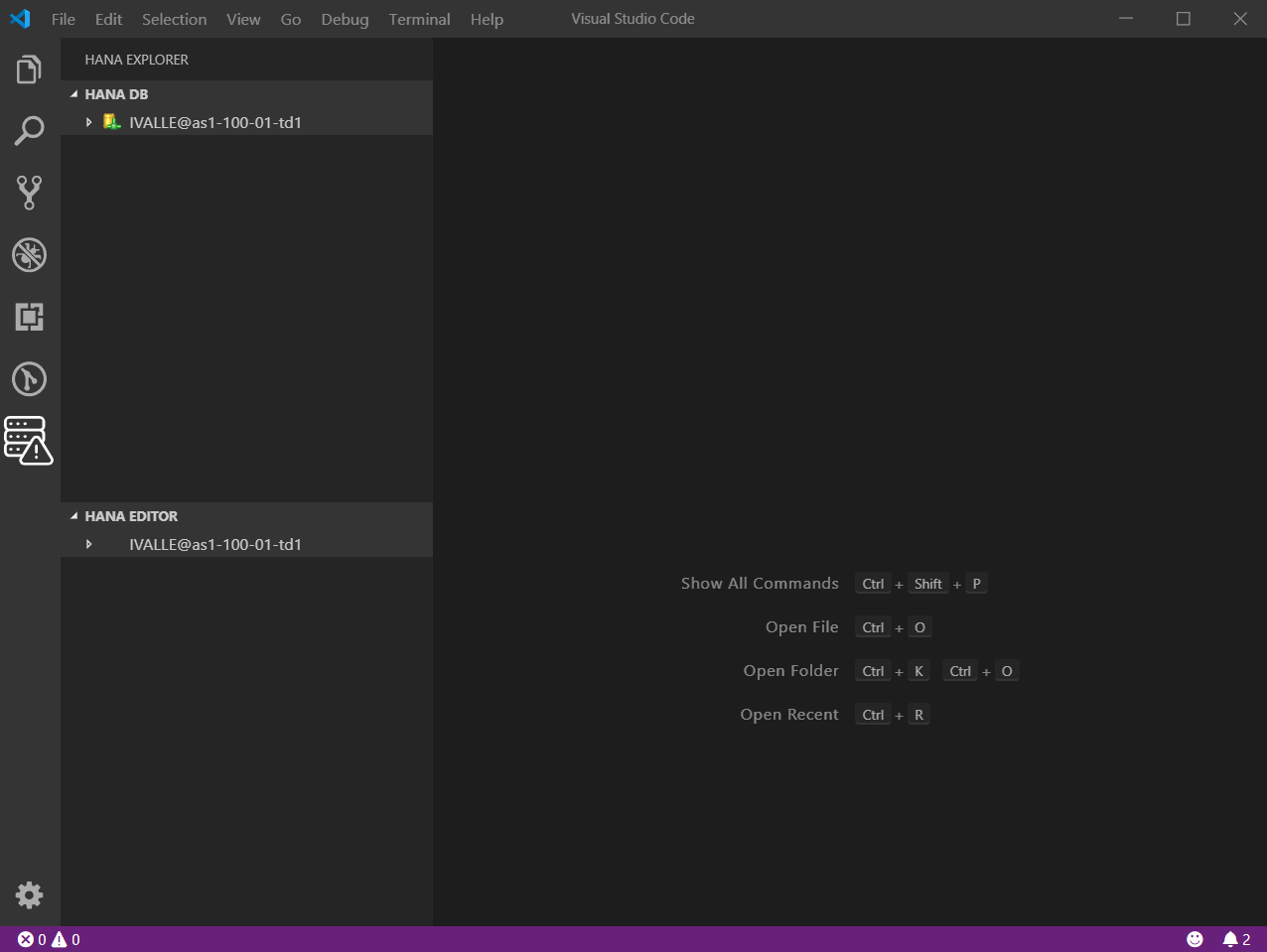This screenshot has height=952, width=1267.
Task: Click the Show All Commands text
Action: [x=760, y=584]
